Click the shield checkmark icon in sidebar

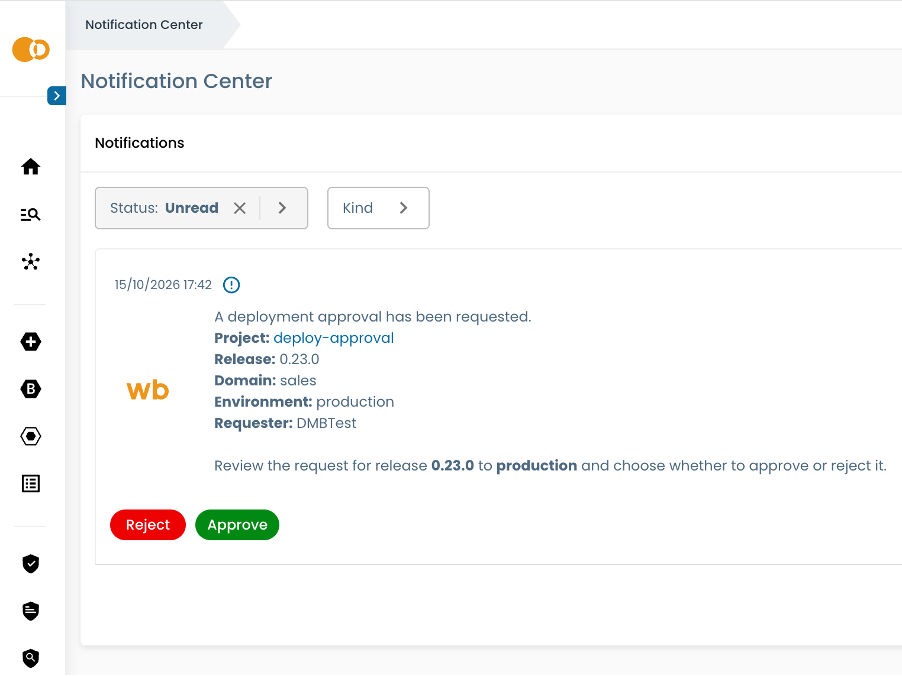(30, 564)
